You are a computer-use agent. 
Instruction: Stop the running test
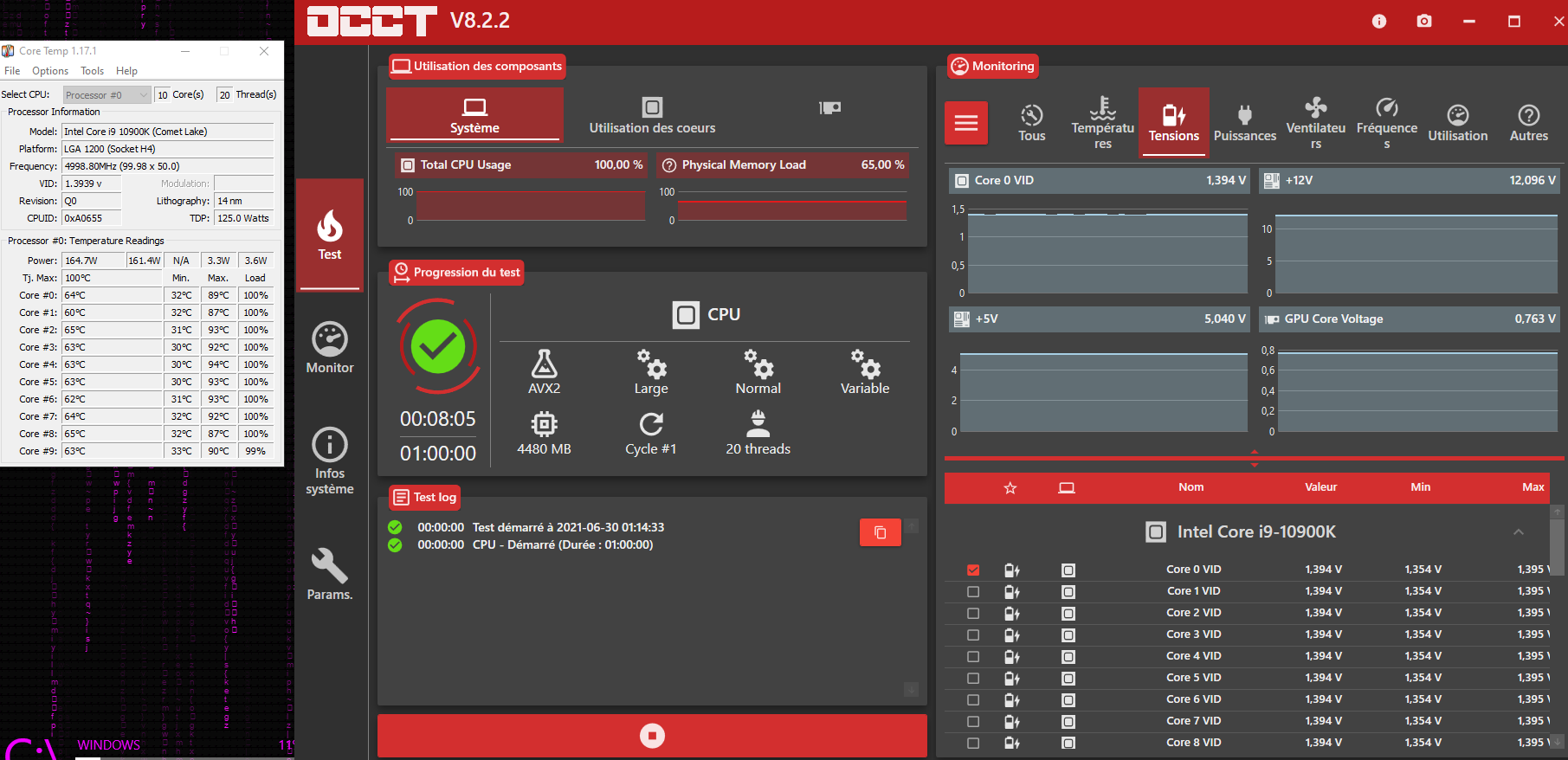click(x=652, y=736)
